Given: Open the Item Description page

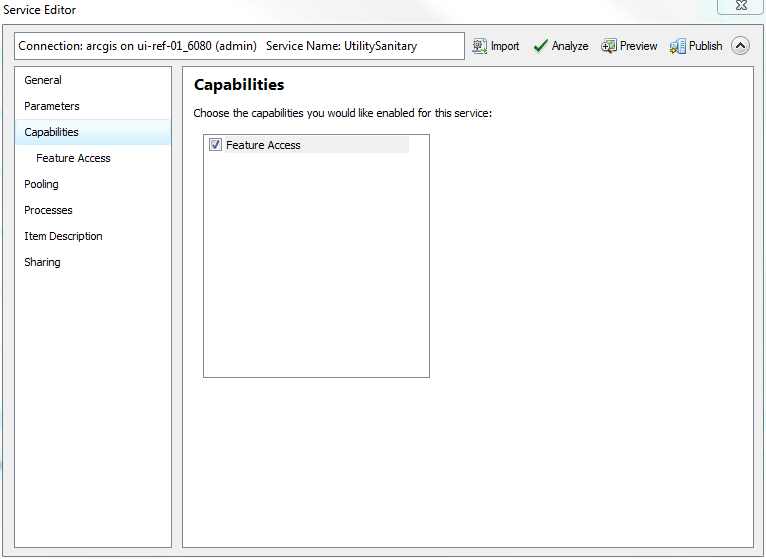Looking at the screenshot, I should [x=93, y=236].
